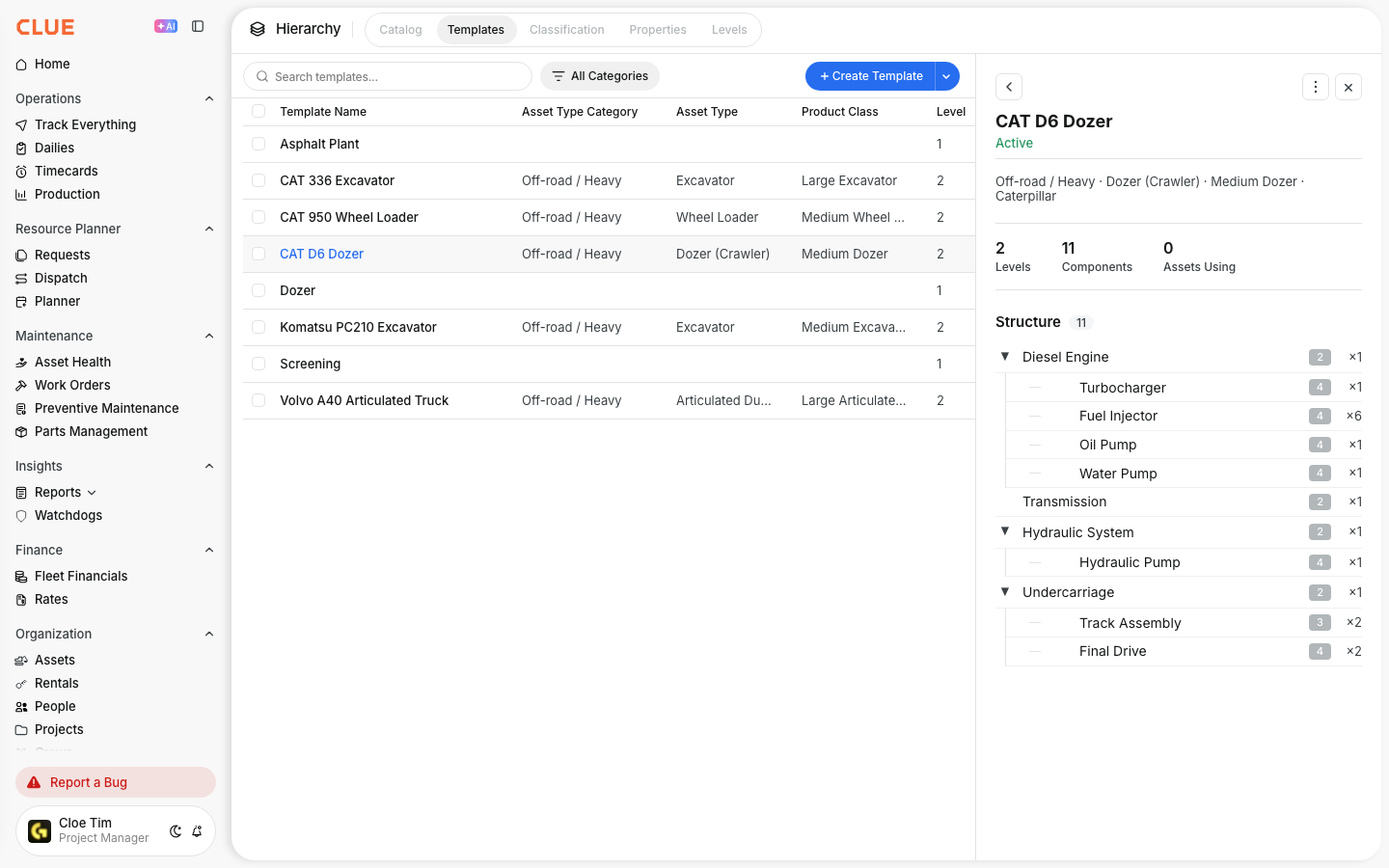
Task: Open notifications bell icon
Action: 197,831
